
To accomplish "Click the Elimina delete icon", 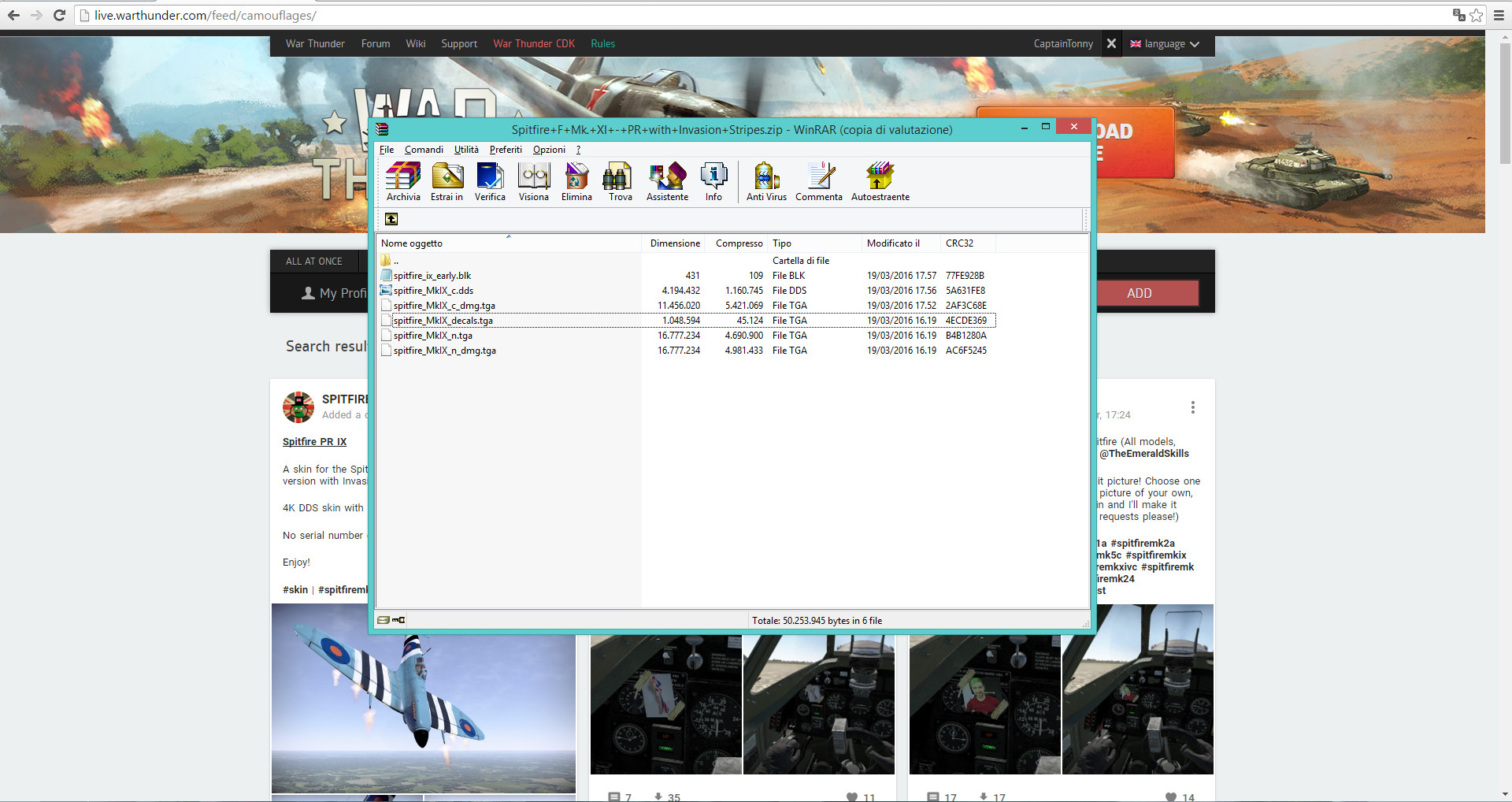I will [x=576, y=182].
